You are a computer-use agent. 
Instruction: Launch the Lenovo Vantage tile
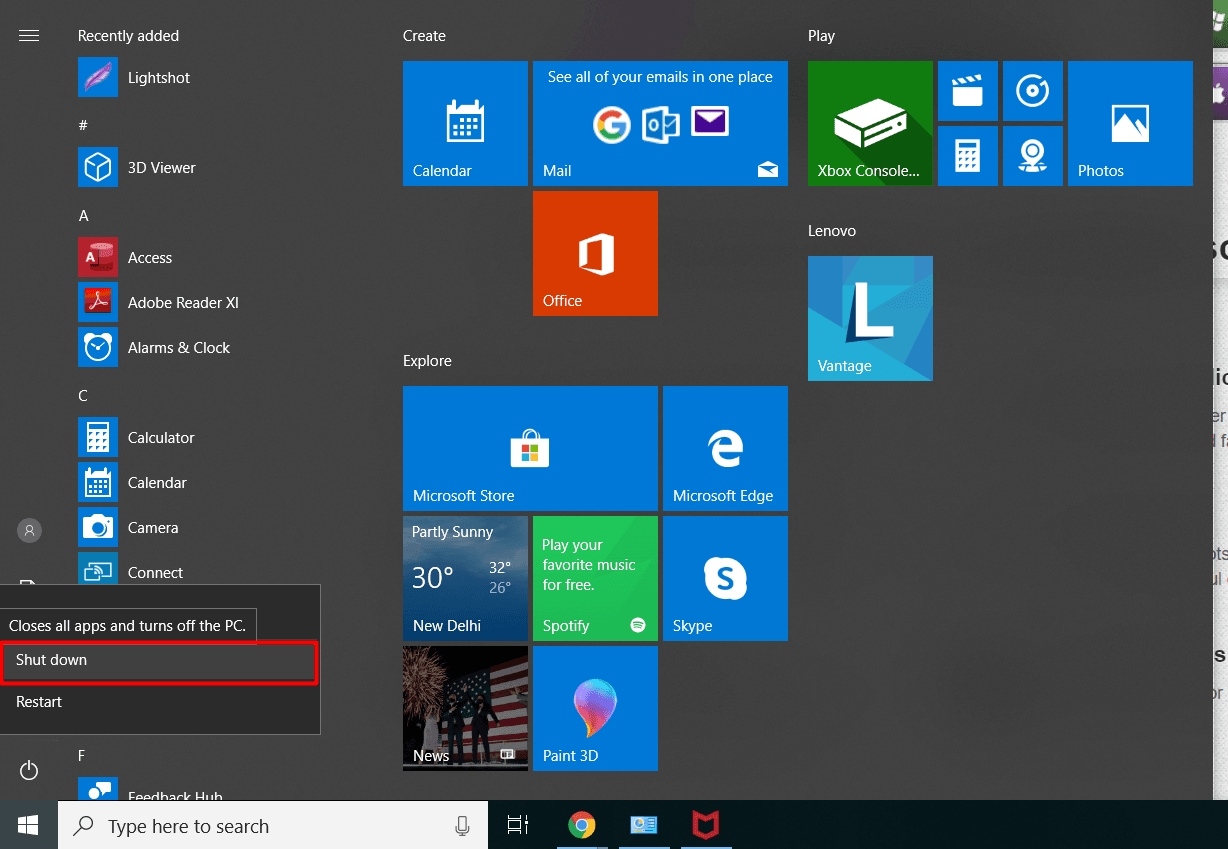pos(870,318)
